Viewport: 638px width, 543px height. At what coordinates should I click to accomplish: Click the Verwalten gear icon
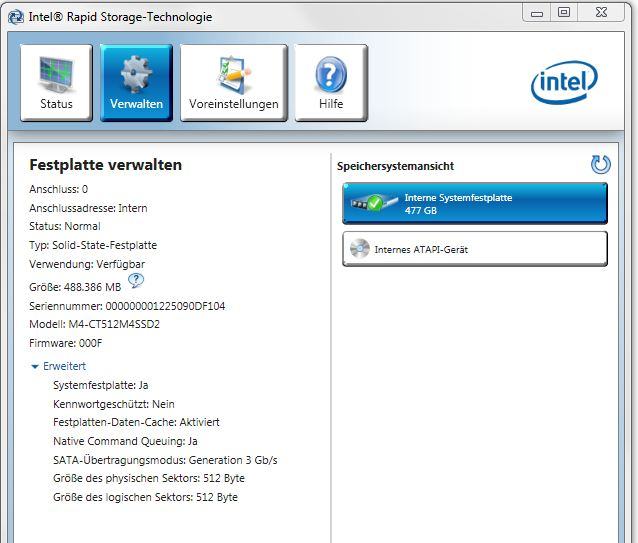click(136, 74)
